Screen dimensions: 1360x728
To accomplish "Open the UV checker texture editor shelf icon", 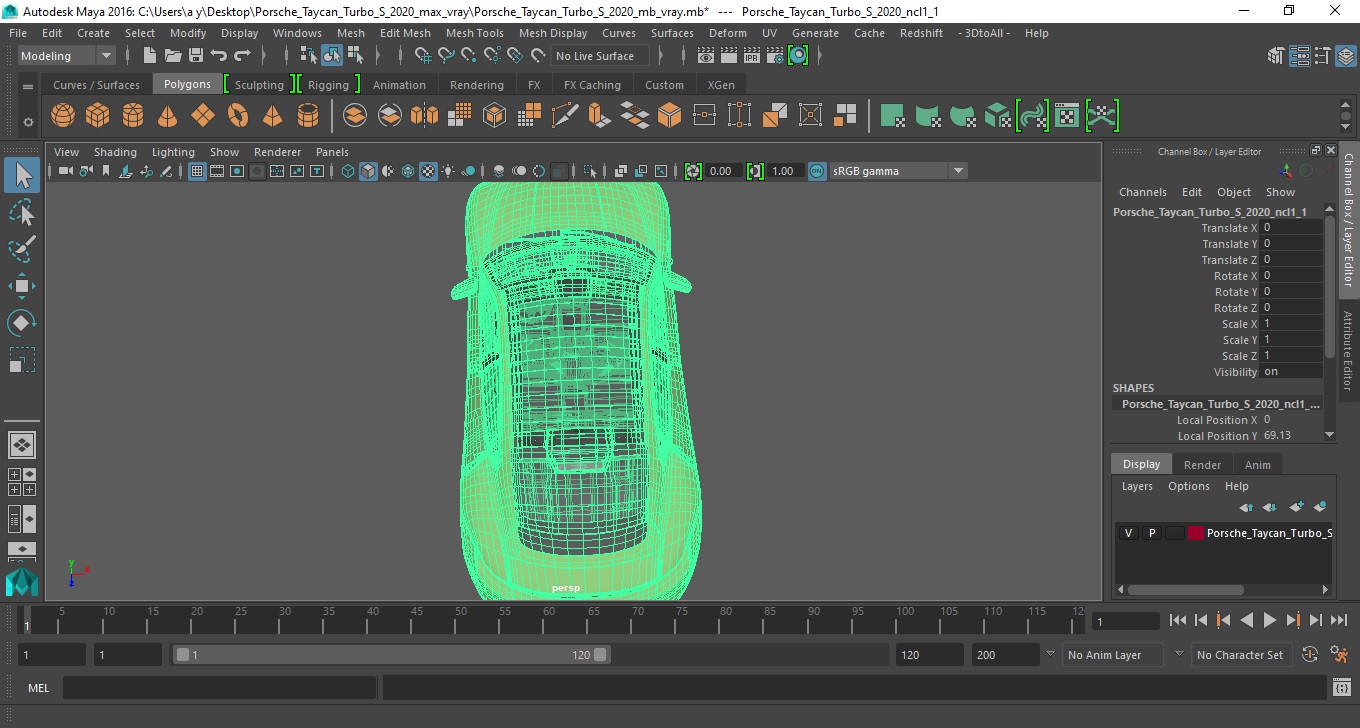I will [x=1067, y=116].
